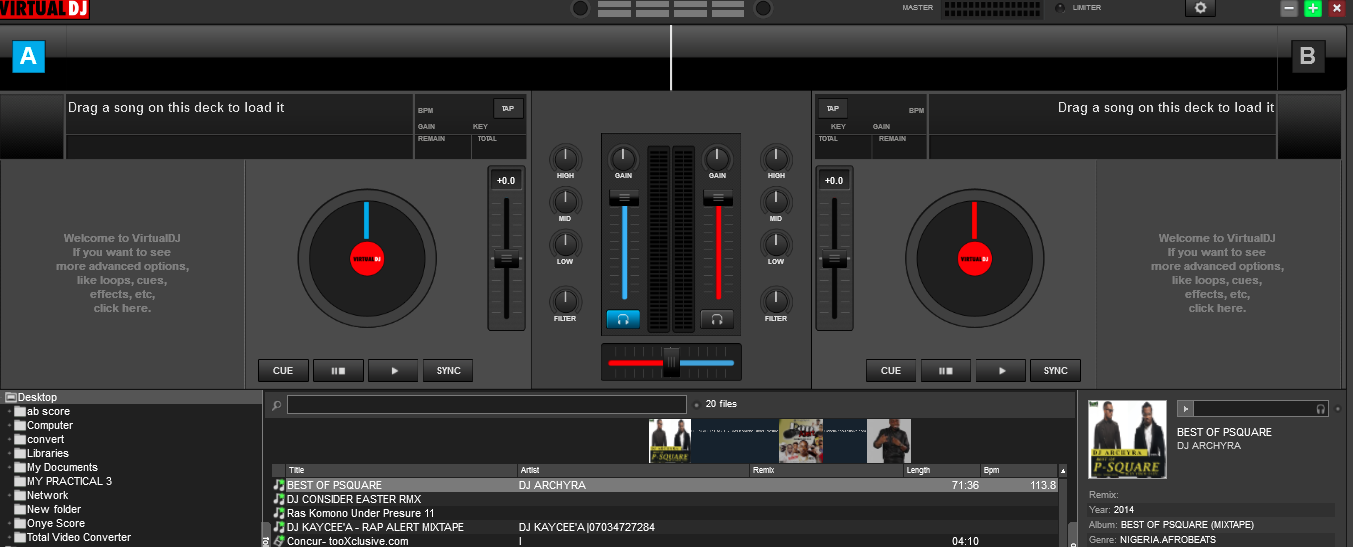1353x547 pixels.
Task: Toggle the LIMITER indicator
Action: click(x=1060, y=8)
